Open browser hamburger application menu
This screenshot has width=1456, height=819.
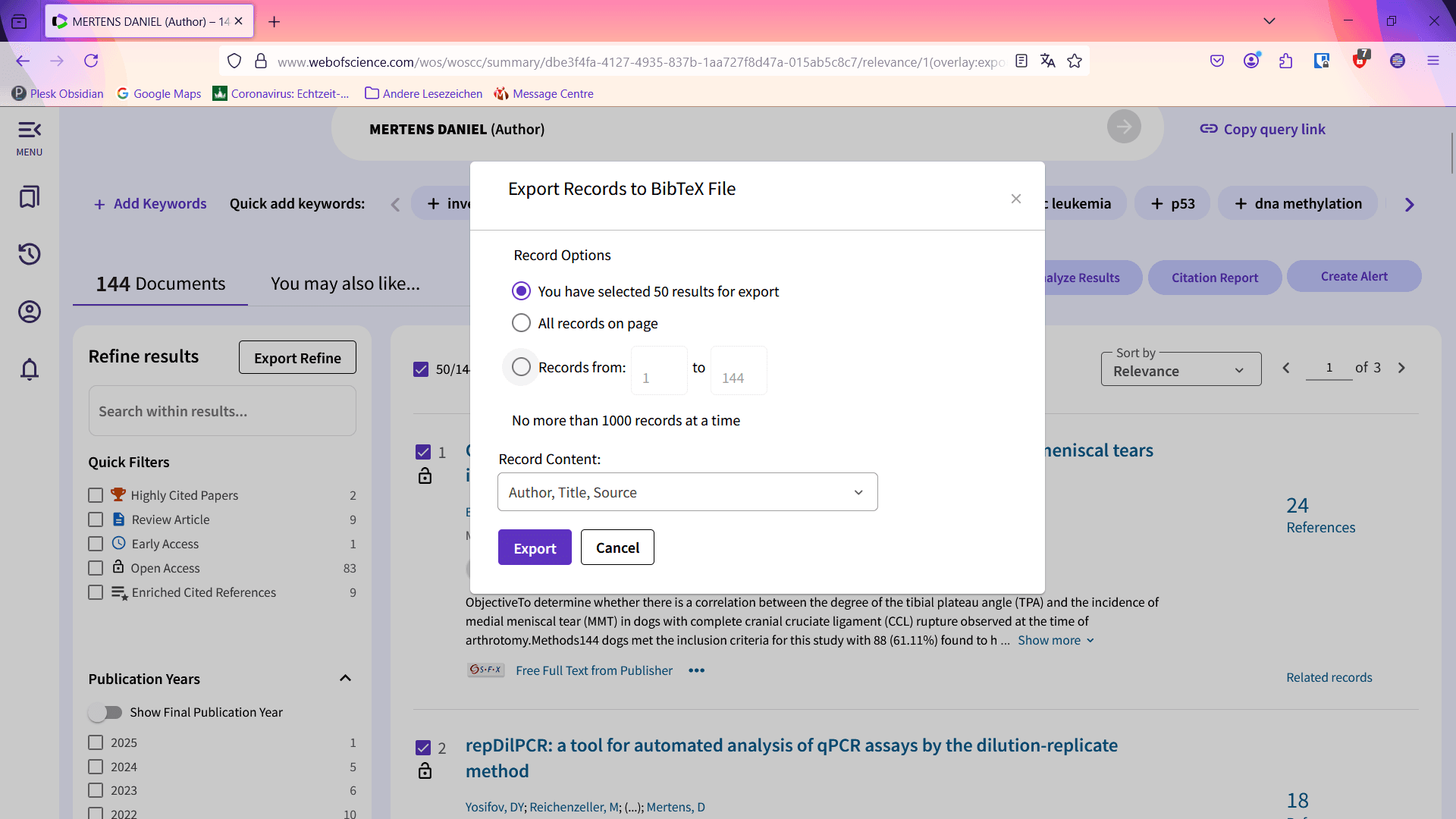tap(1433, 61)
